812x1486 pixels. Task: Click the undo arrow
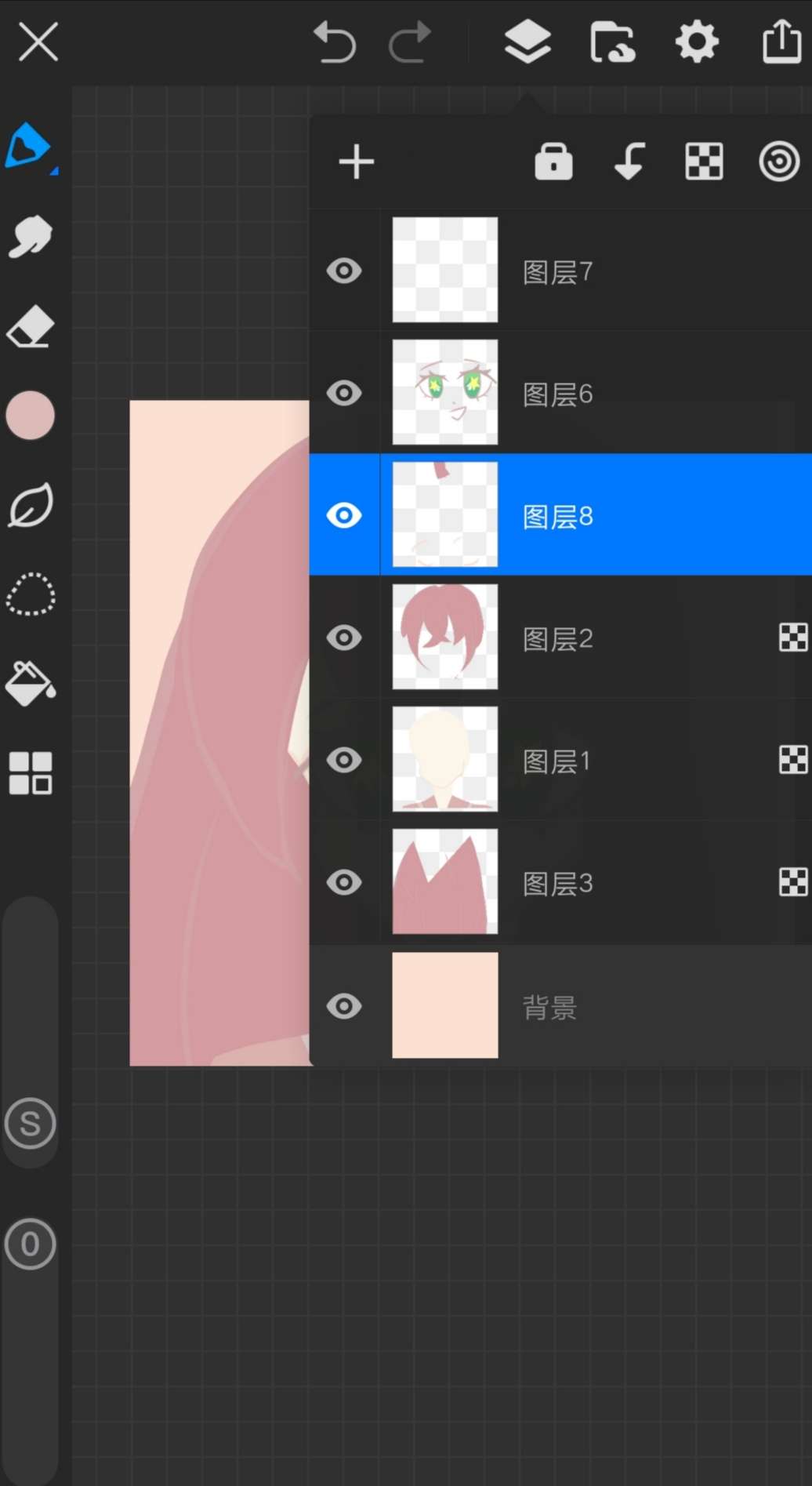(335, 42)
